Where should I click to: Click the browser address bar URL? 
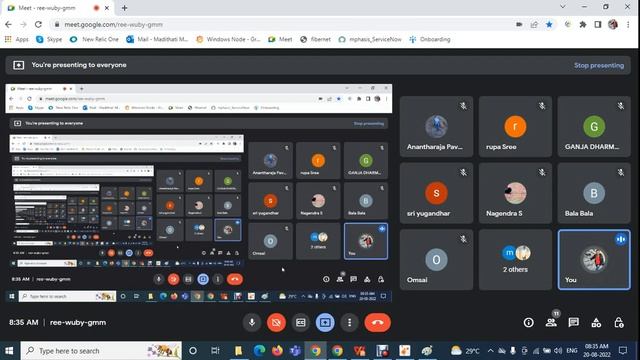(113, 24)
